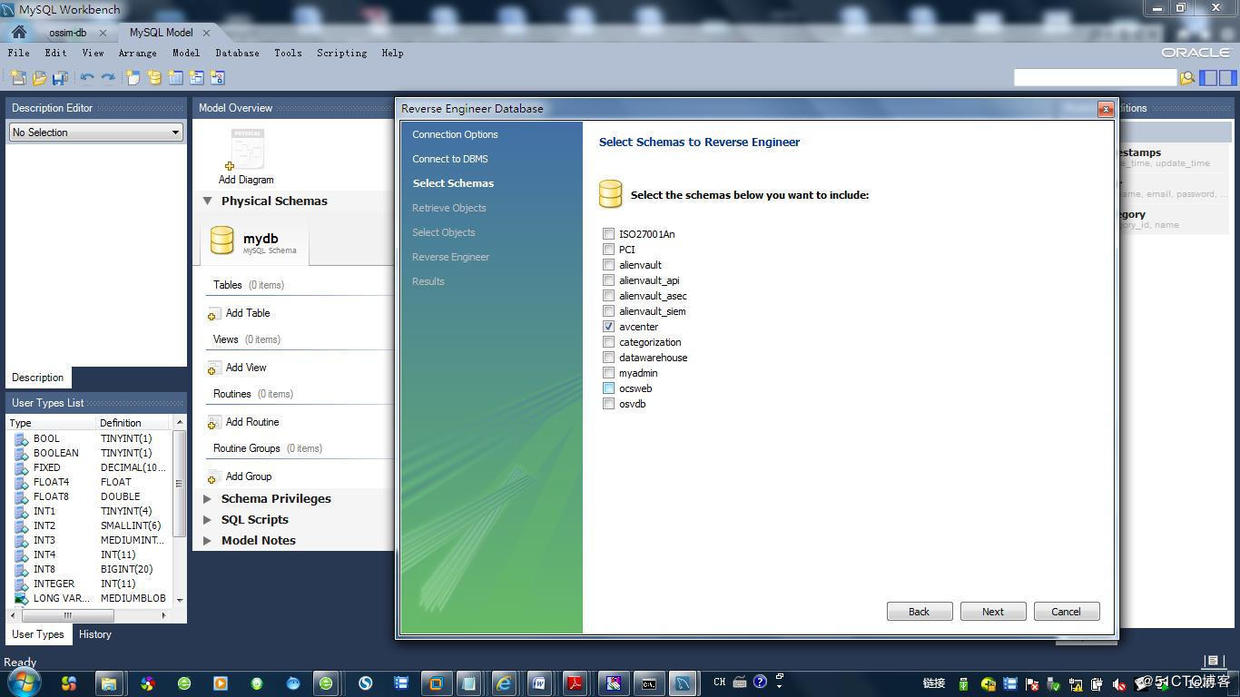Check the datawarehouse schema checkbox
Viewport: 1240px width, 697px height.
coord(608,358)
